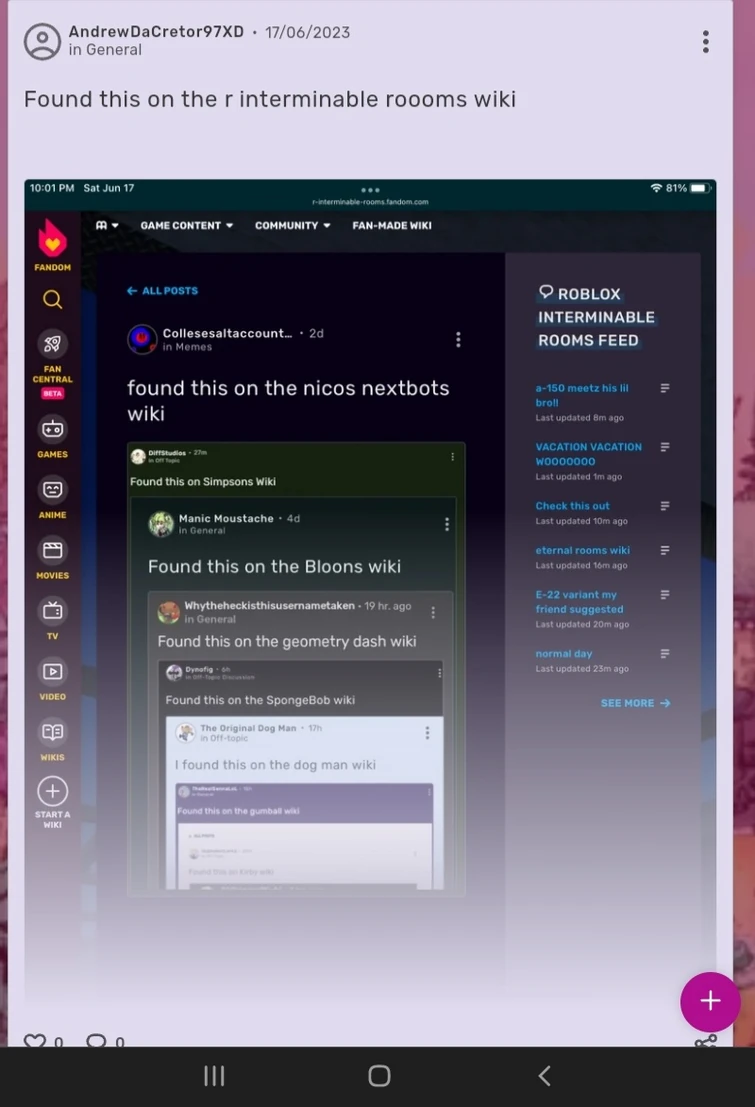Open the Games controller icon

click(x=52, y=429)
